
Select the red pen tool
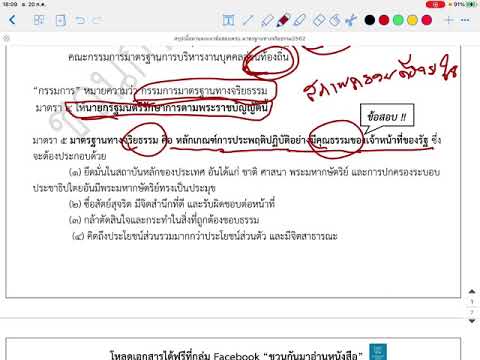coord(283,20)
